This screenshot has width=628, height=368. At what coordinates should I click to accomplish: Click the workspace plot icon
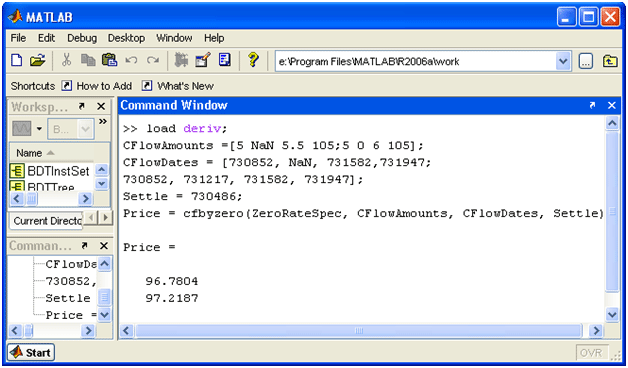[x=22, y=129]
